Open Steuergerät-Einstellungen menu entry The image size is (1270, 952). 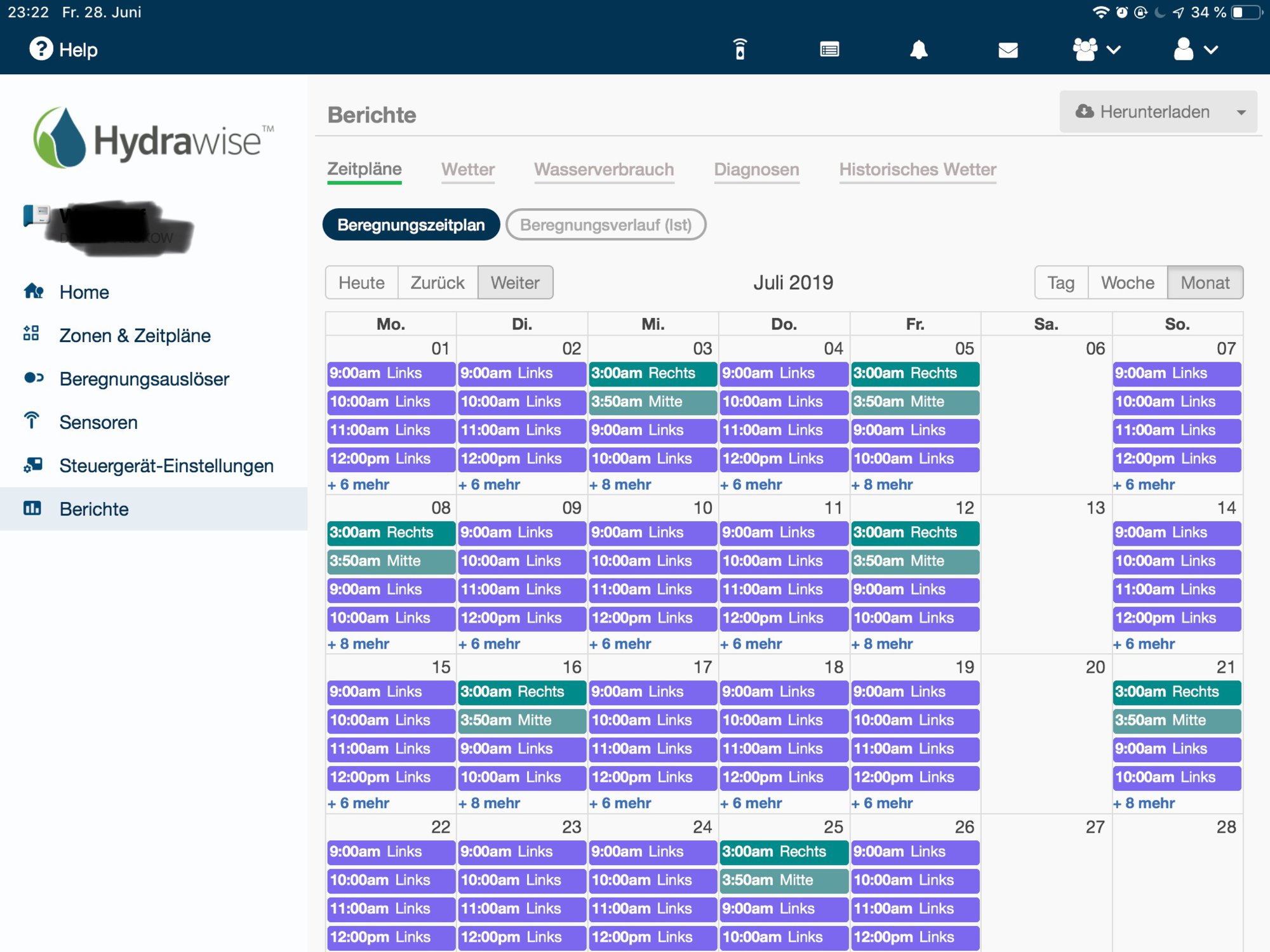click(166, 466)
